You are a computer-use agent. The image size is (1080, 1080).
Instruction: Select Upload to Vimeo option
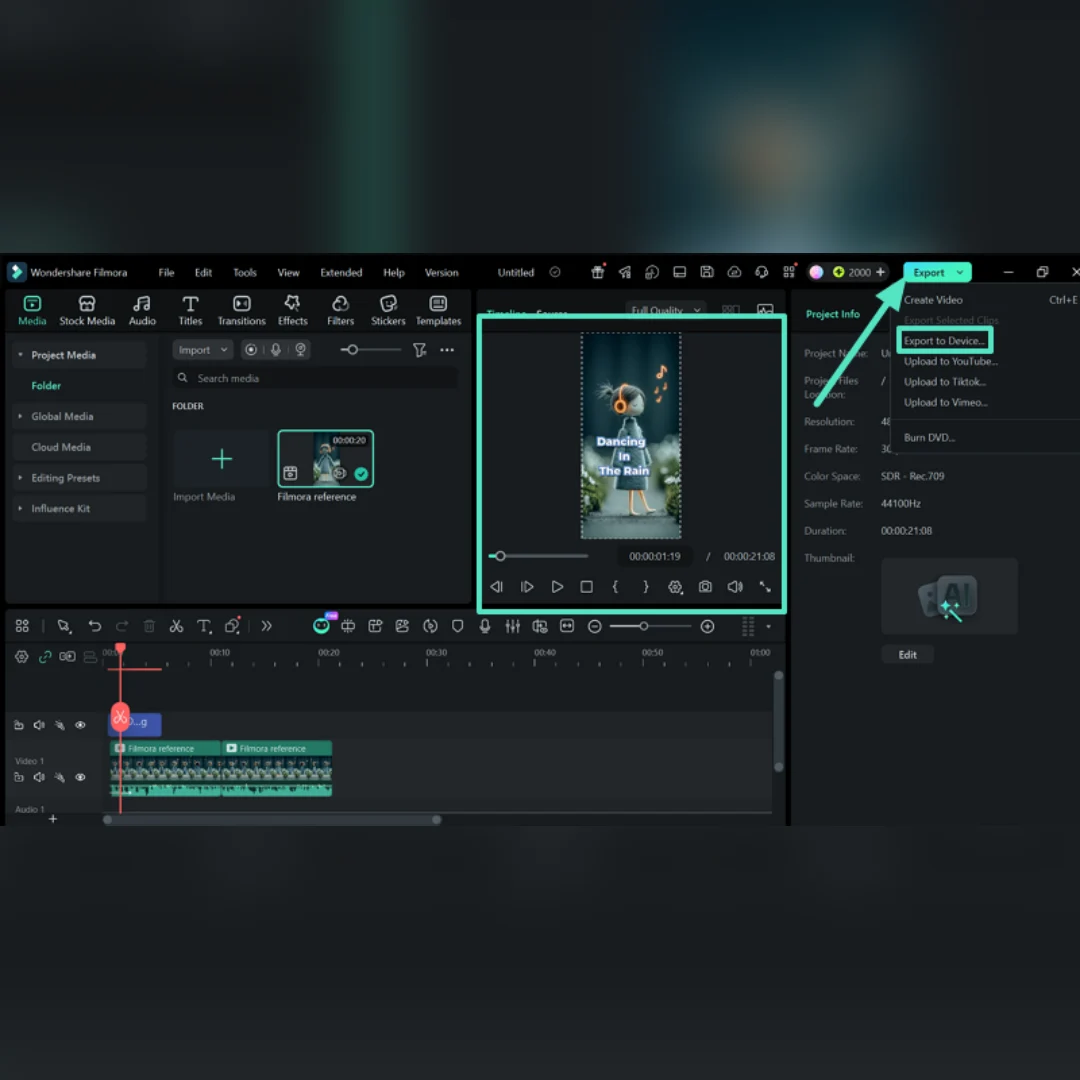coord(945,403)
